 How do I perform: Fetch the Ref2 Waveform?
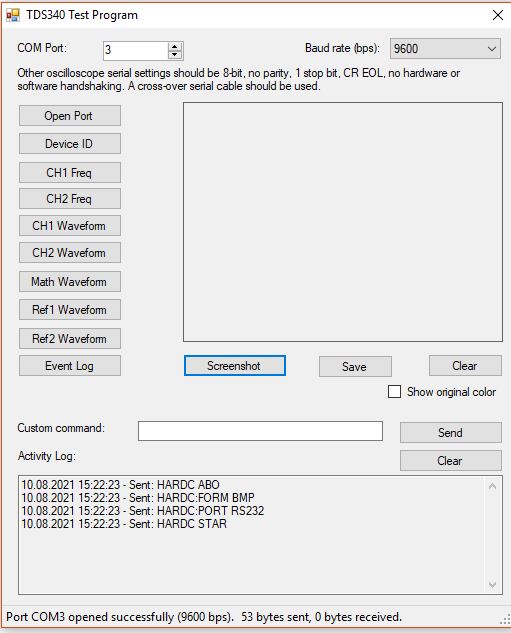point(69,339)
